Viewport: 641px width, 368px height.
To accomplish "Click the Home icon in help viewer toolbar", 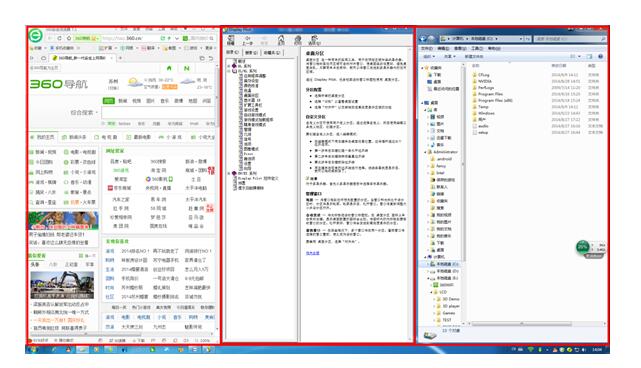I will [281, 40].
